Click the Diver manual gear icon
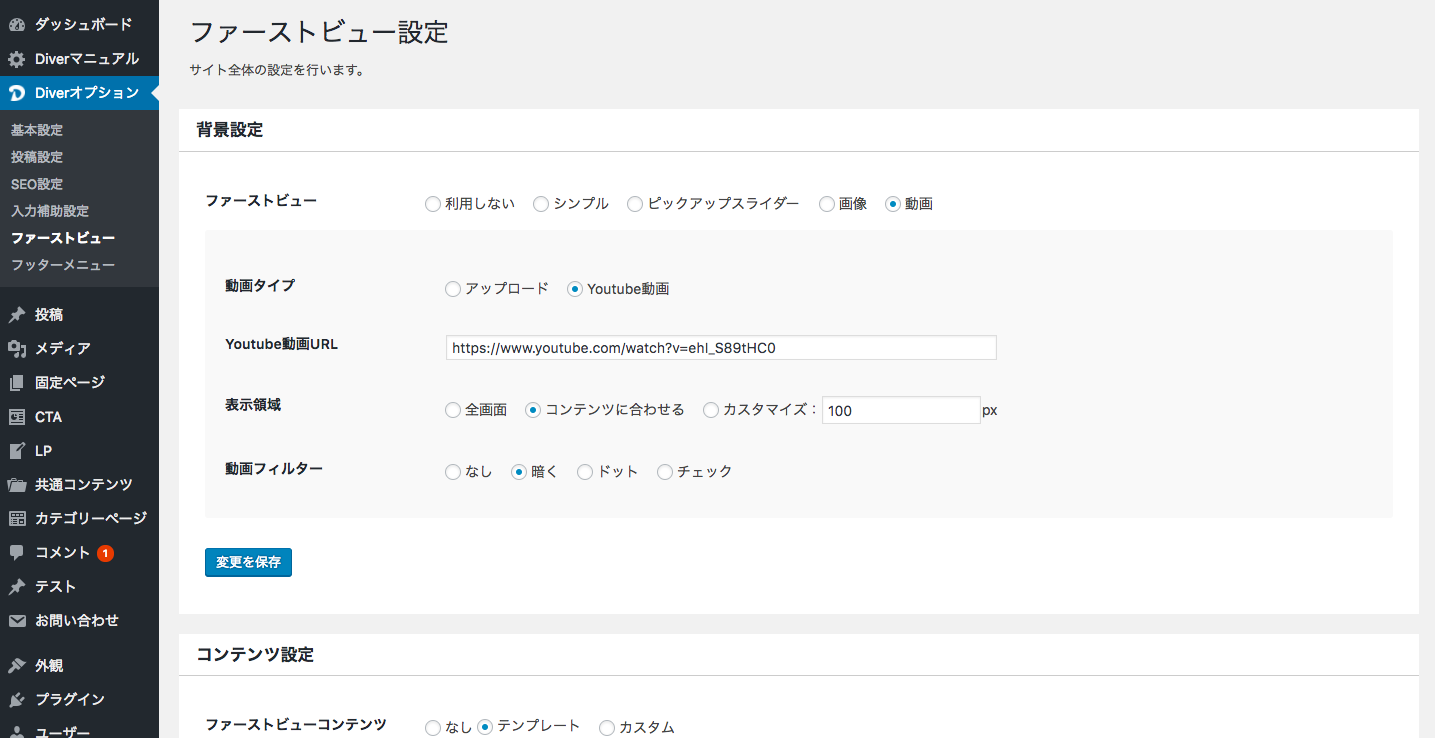The image size is (1435, 738). 17,59
